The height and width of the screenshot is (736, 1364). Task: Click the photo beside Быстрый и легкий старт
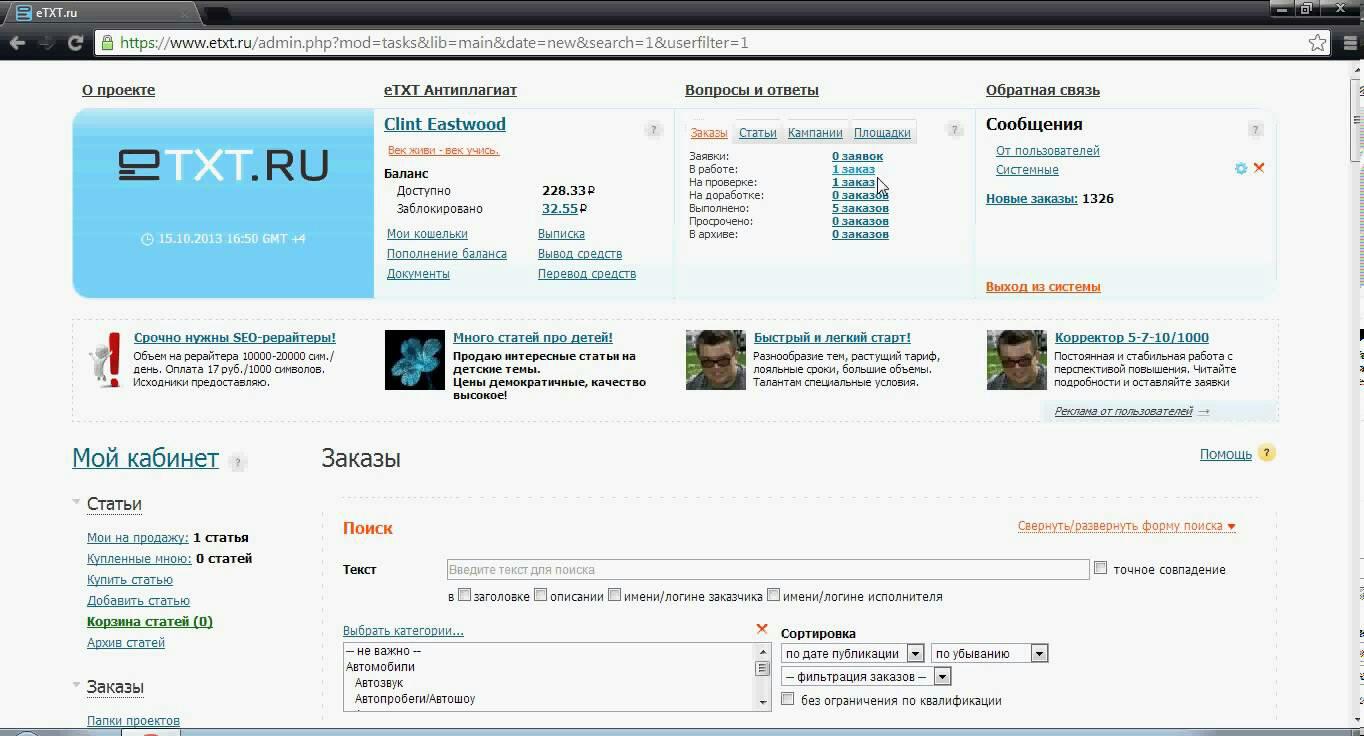716,360
